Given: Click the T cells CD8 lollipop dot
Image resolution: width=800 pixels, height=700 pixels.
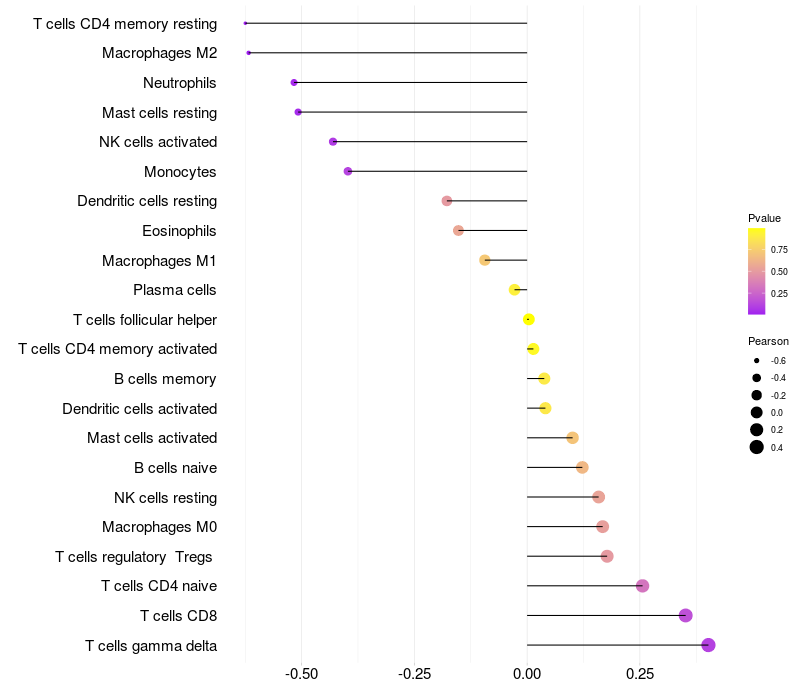Looking at the screenshot, I should pos(685,615).
